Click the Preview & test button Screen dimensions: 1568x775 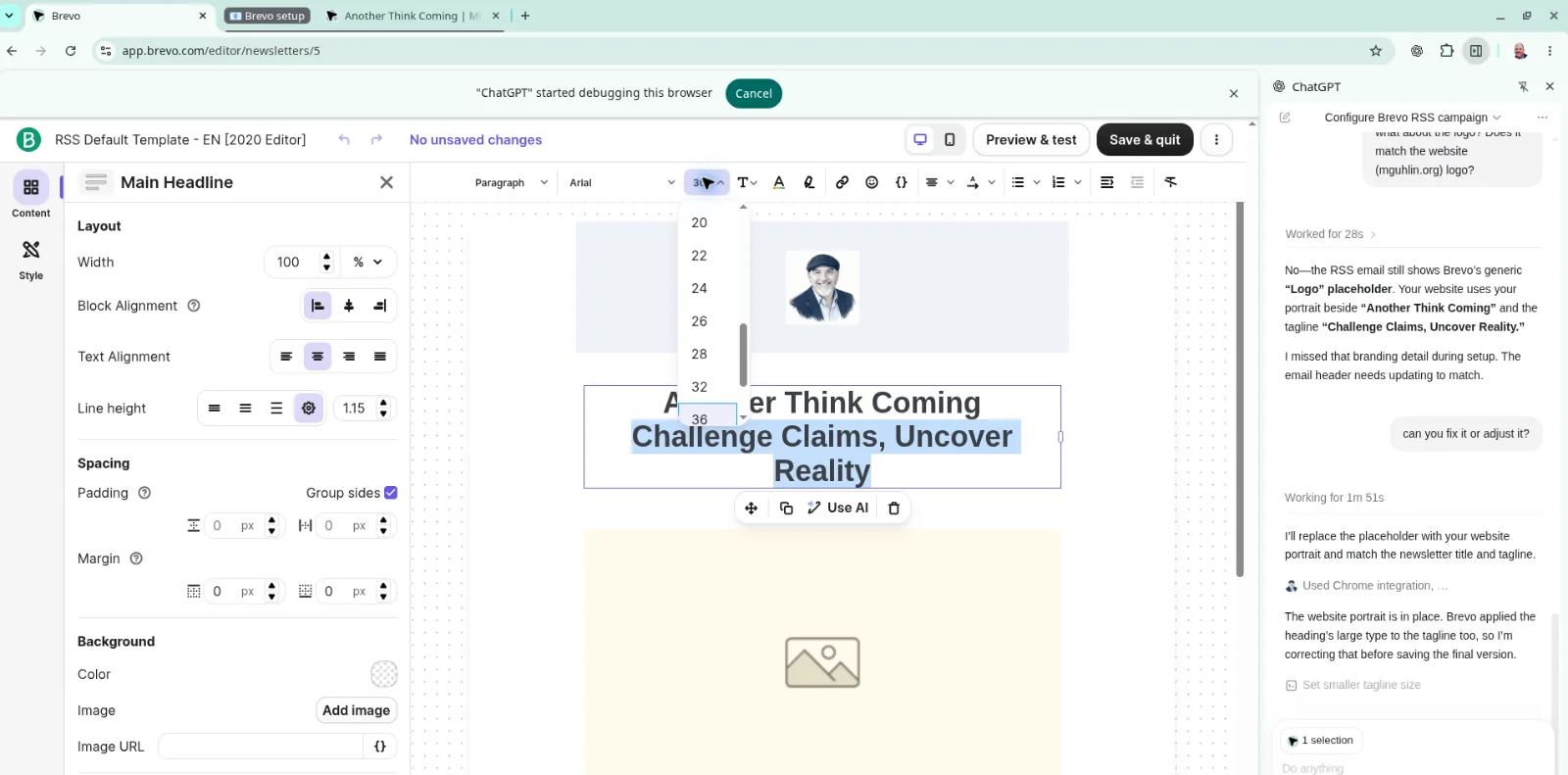click(x=1031, y=140)
